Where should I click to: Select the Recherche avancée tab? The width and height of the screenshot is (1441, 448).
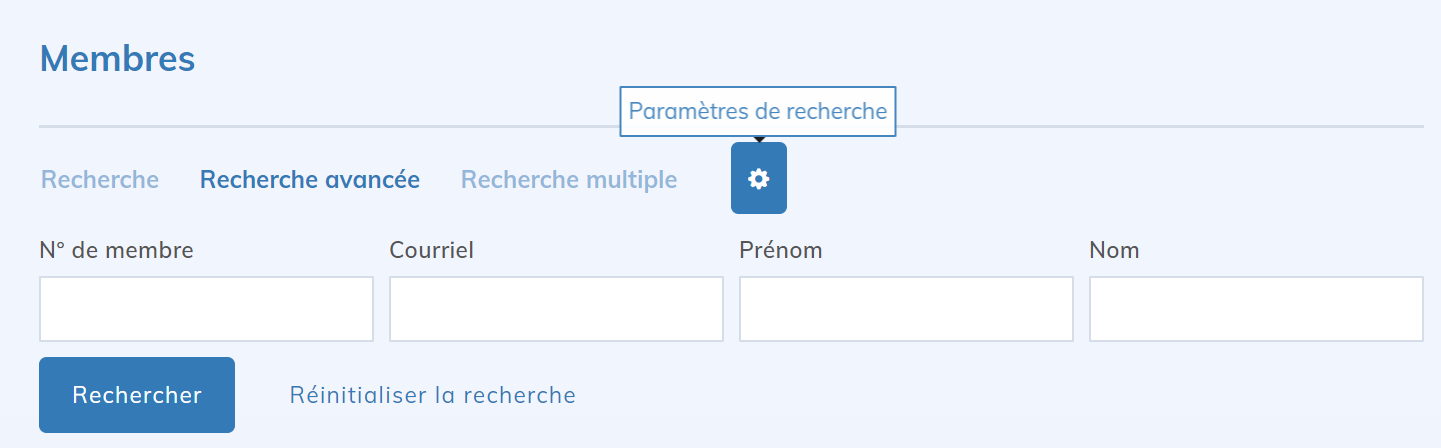point(310,180)
